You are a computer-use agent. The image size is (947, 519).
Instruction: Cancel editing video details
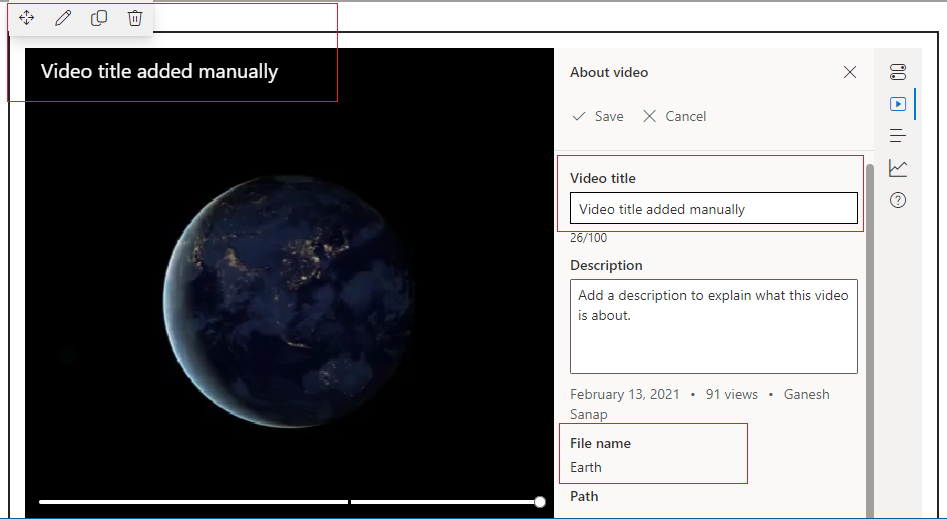point(675,116)
